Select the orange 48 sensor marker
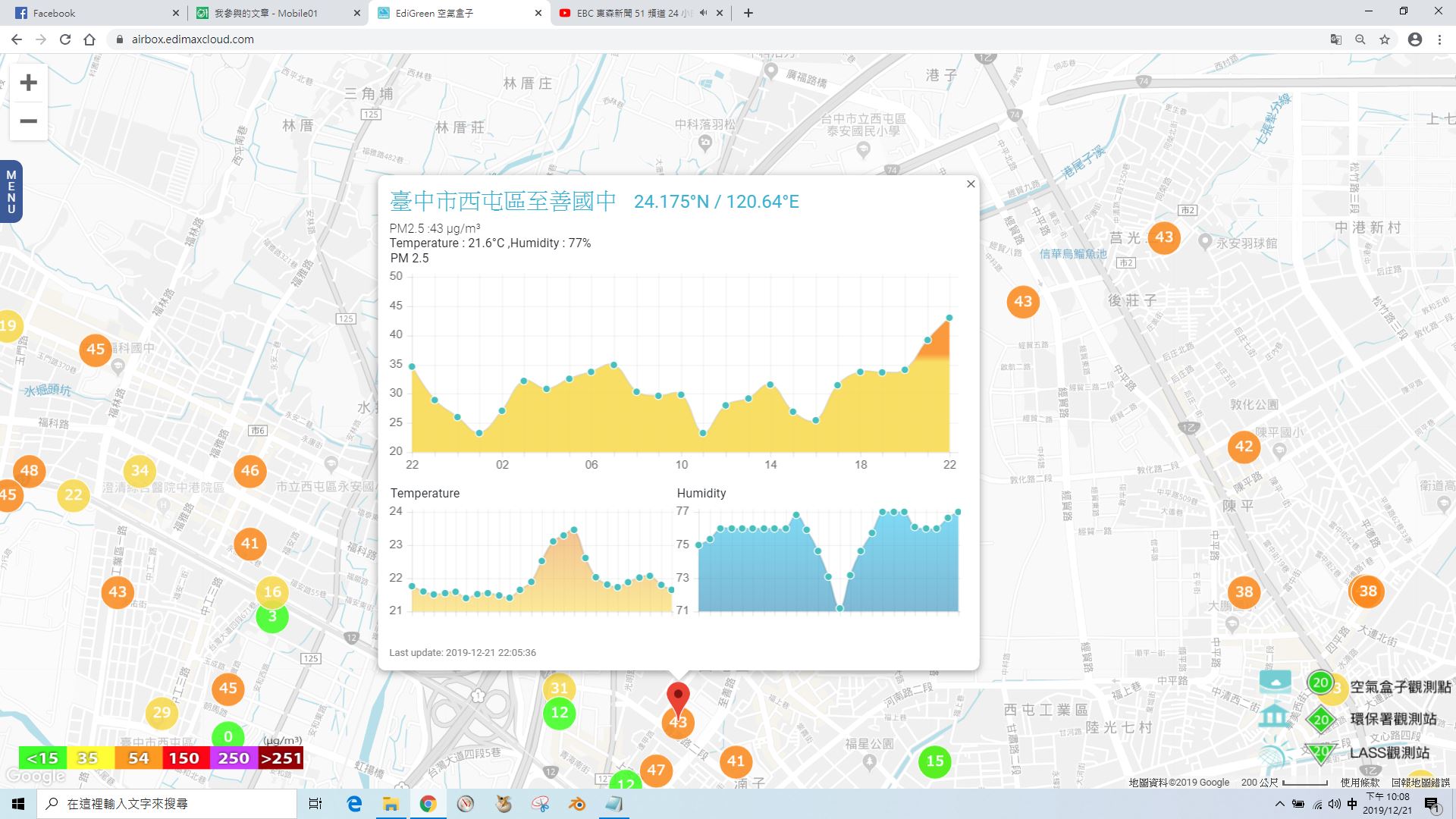The height and width of the screenshot is (819, 1456). (x=30, y=470)
